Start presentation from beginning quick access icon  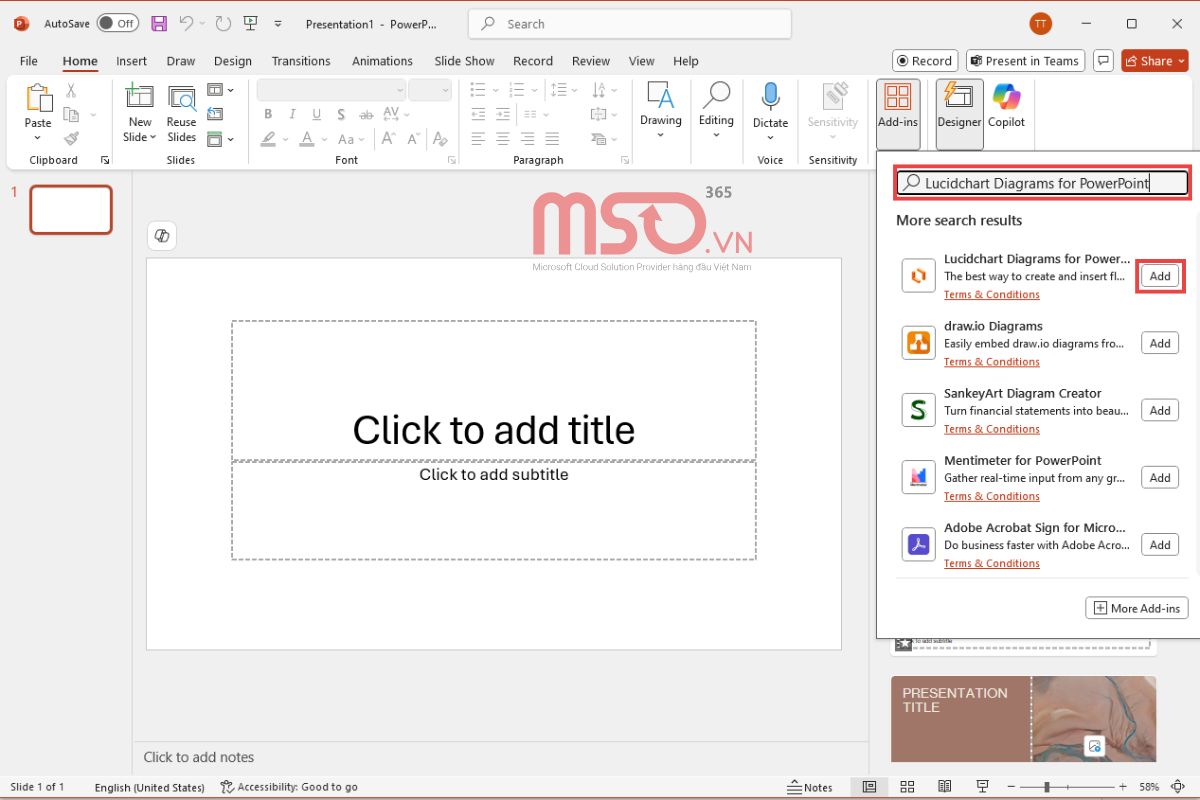coord(251,23)
